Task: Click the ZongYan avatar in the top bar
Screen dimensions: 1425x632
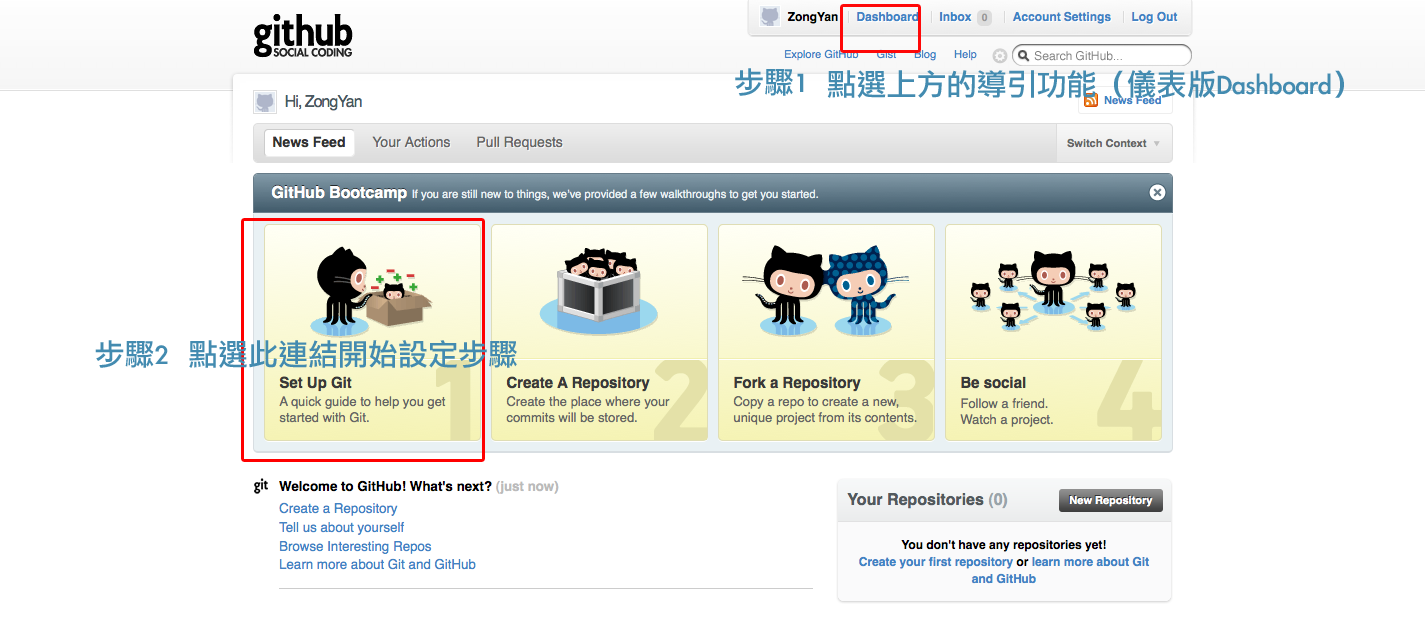Action: [x=770, y=16]
